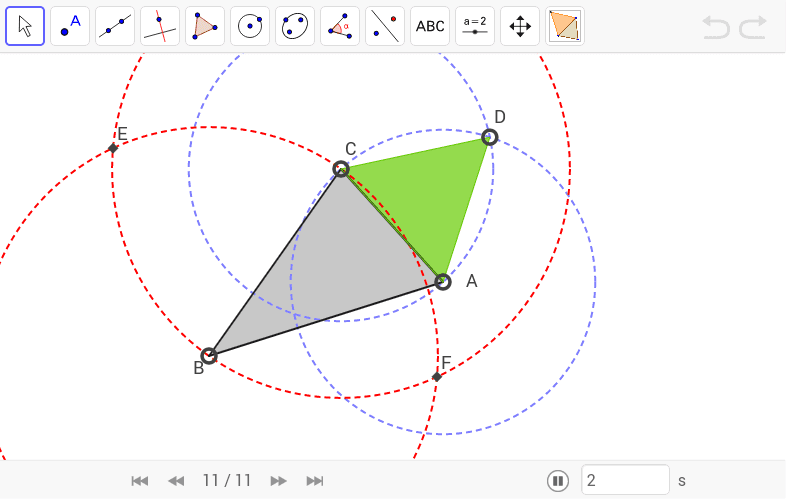The image size is (787, 500).
Task: Click the 11 / 11 step counter
Action: click(x=227, y=481)
